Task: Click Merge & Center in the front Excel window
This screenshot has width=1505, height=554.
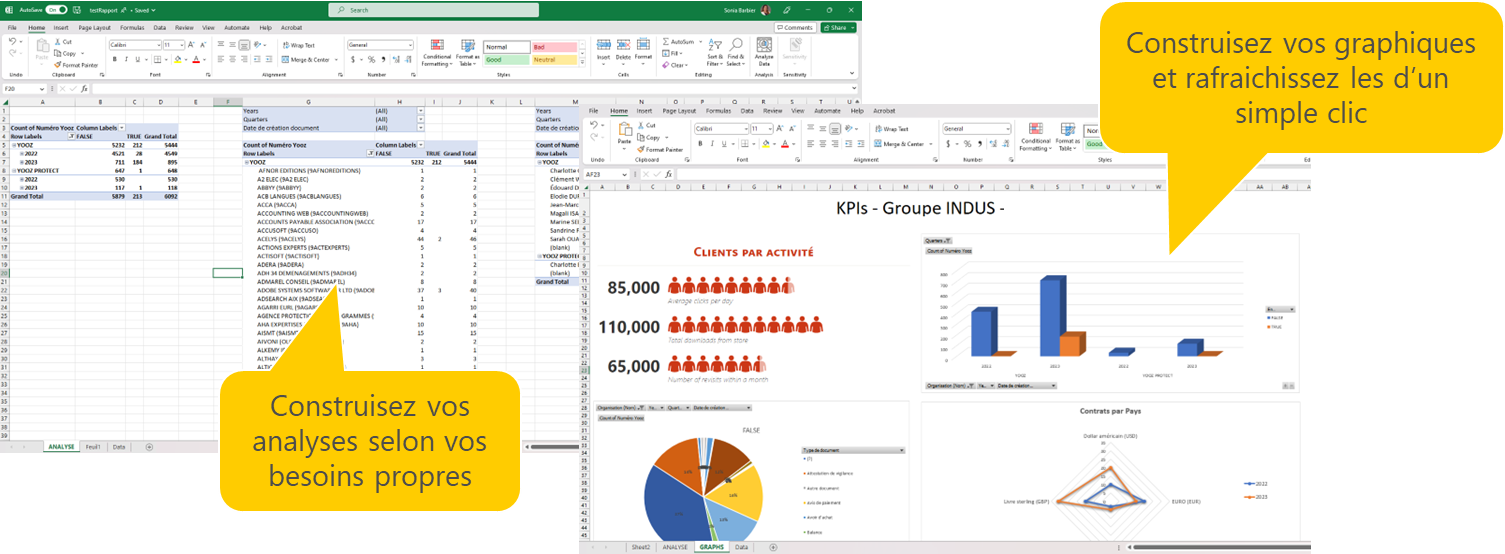Action: click(x=899, y=143)
